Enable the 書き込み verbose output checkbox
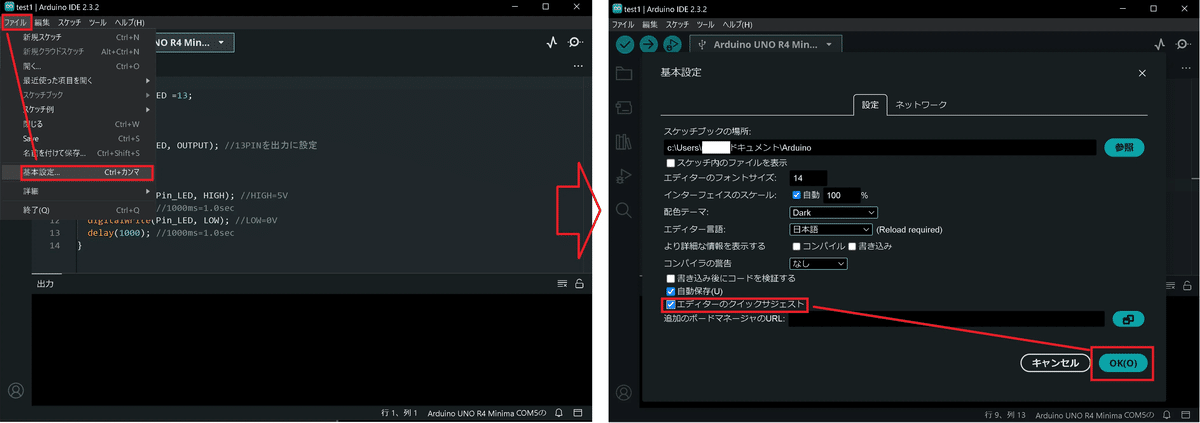Screen dimensions: 1200x423 tap(853, 245)
